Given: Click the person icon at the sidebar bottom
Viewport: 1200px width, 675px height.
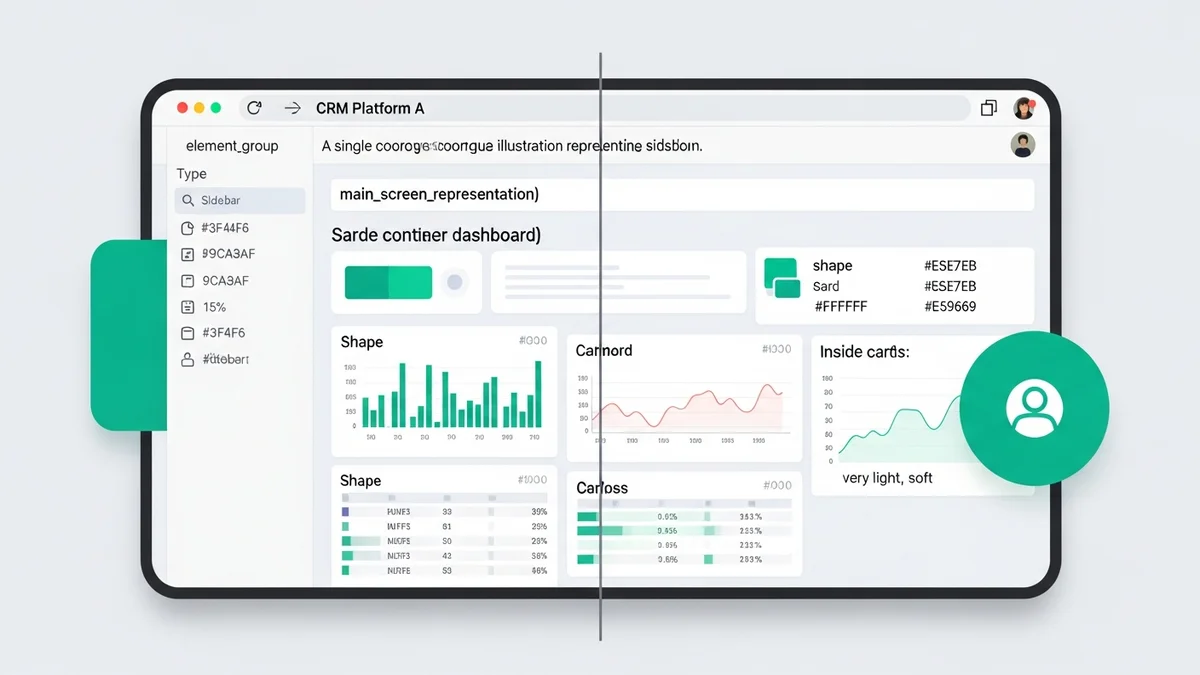Looking at the screenshot, I should pyautogui.click(x=187, y=359).
